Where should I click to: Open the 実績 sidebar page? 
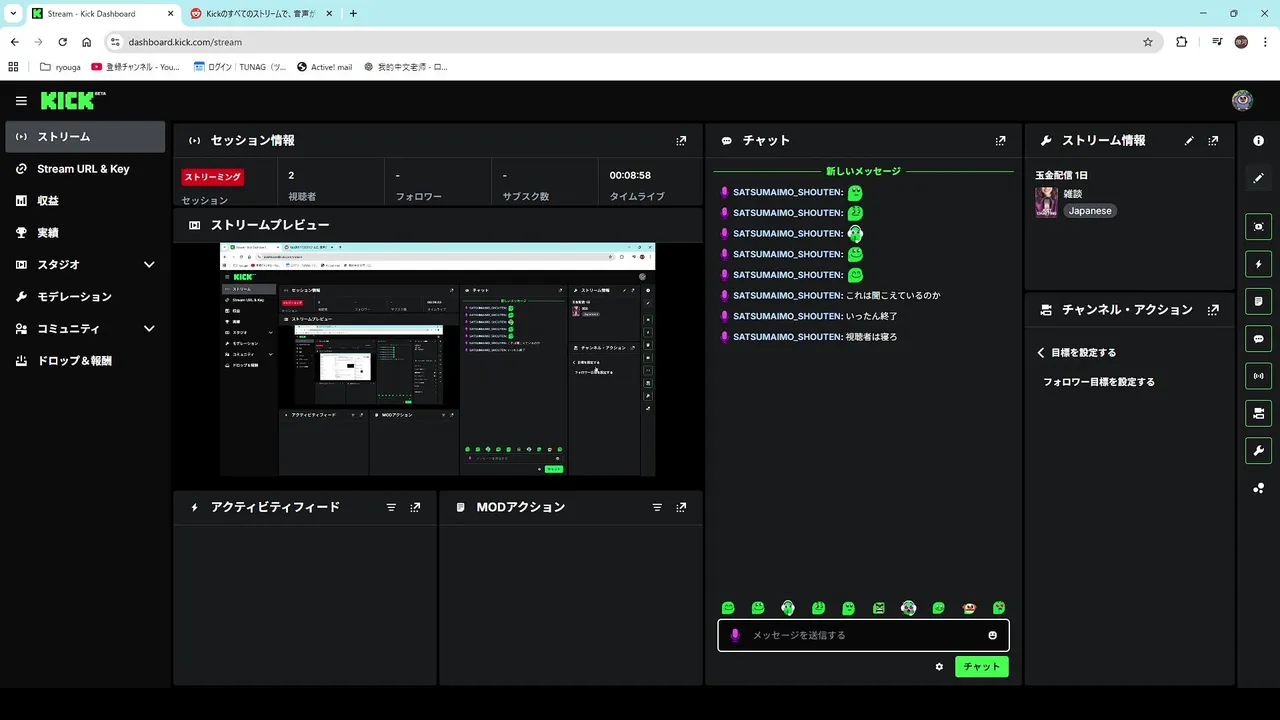click(85, 233)
